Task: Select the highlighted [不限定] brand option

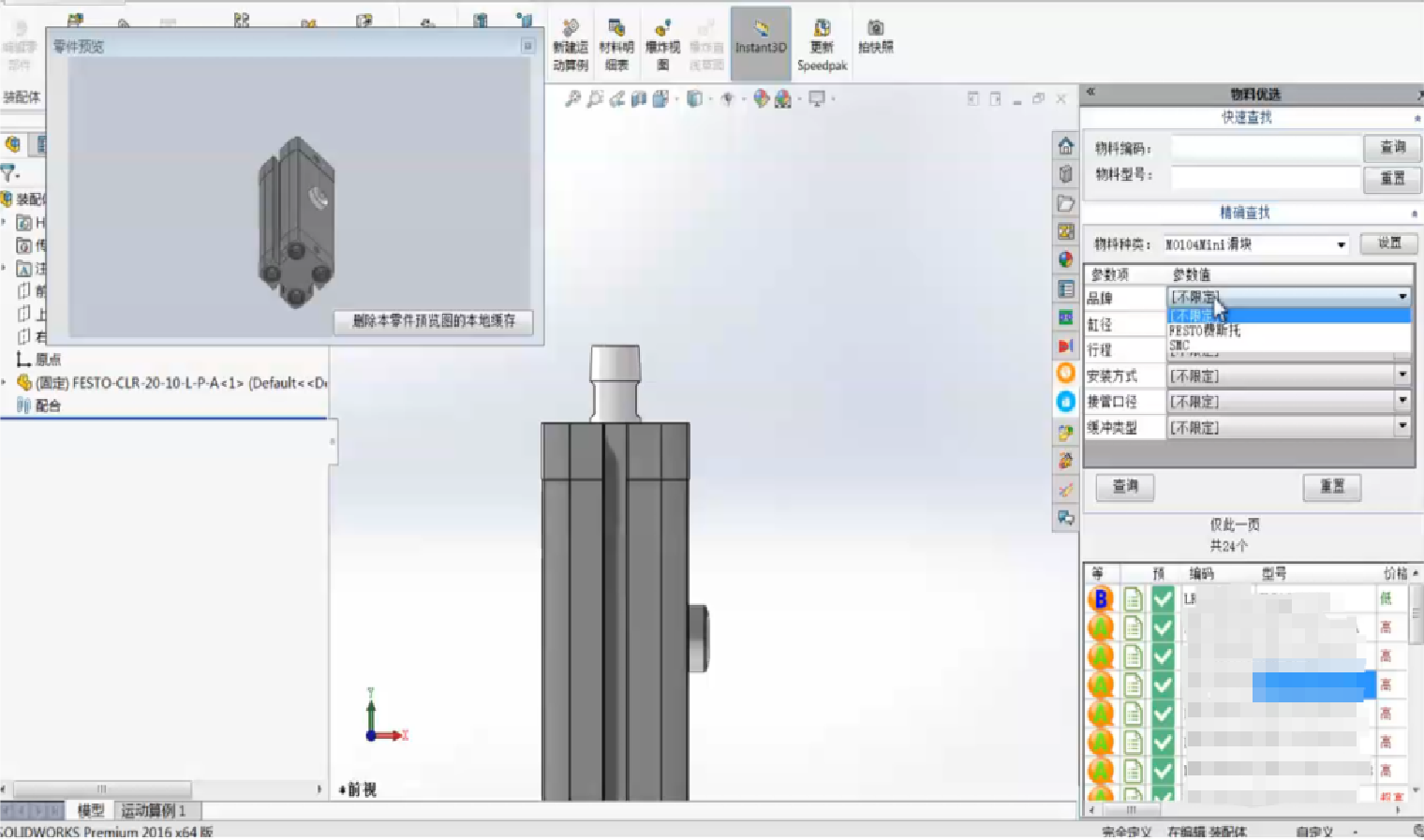Action: coord(1289,316)
